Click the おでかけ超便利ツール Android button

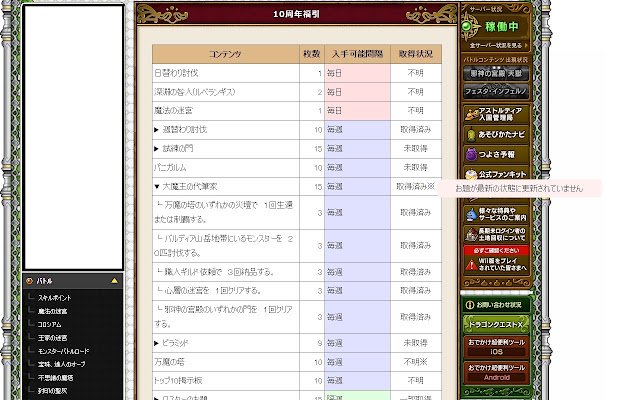pyautogui.click(x=496, y=372)
